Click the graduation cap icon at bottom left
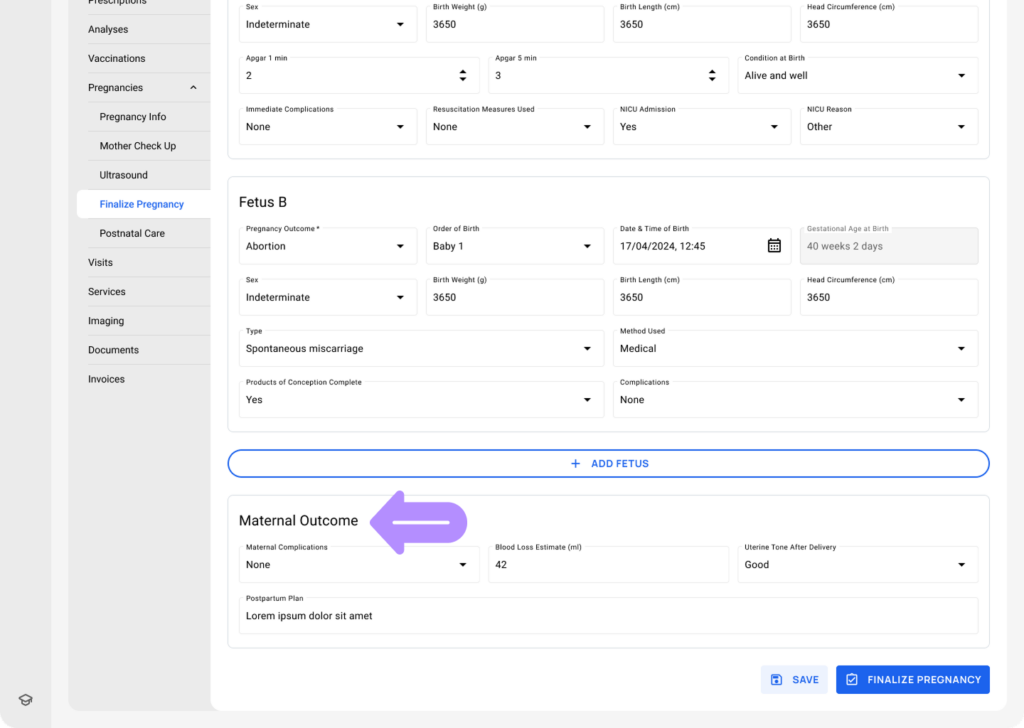 25,700
